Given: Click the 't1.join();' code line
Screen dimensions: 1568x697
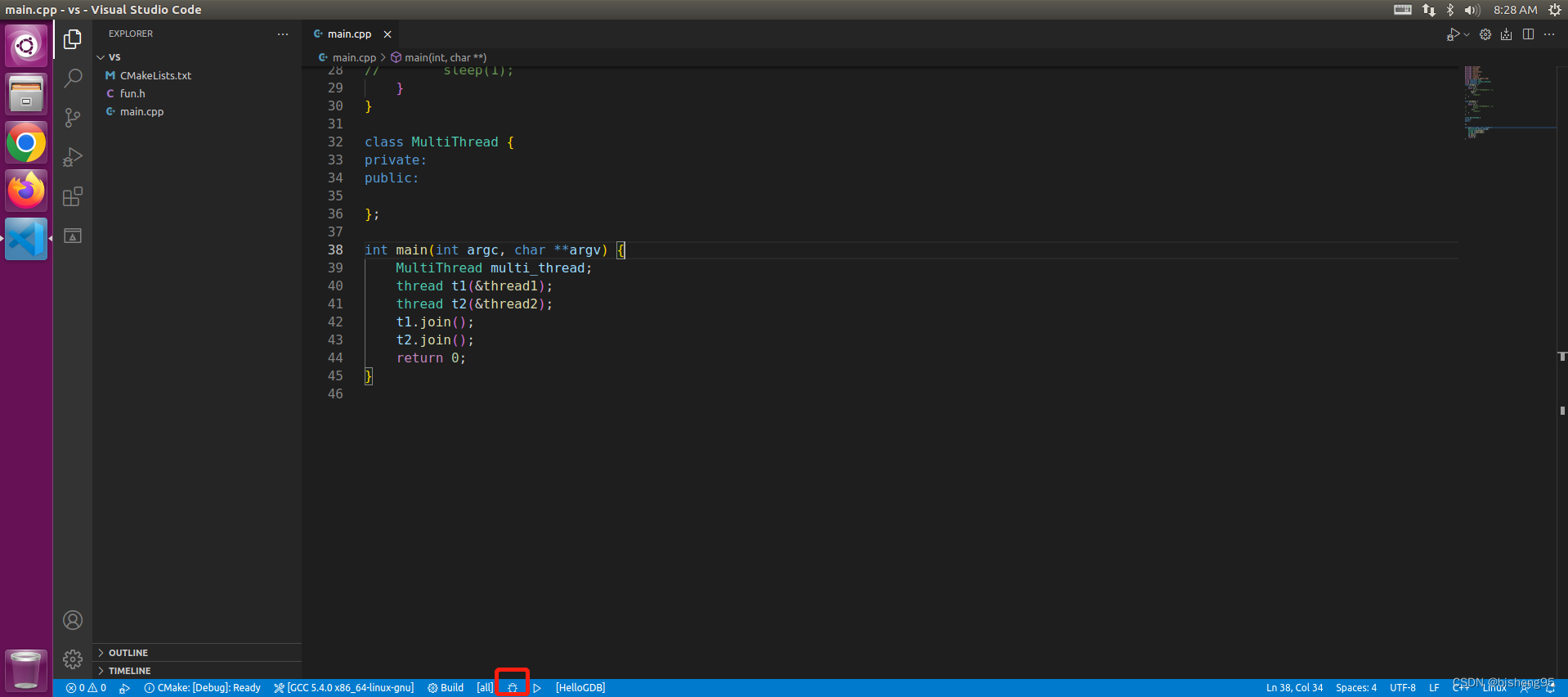Looking at the screenshot, I should [435, 322].
